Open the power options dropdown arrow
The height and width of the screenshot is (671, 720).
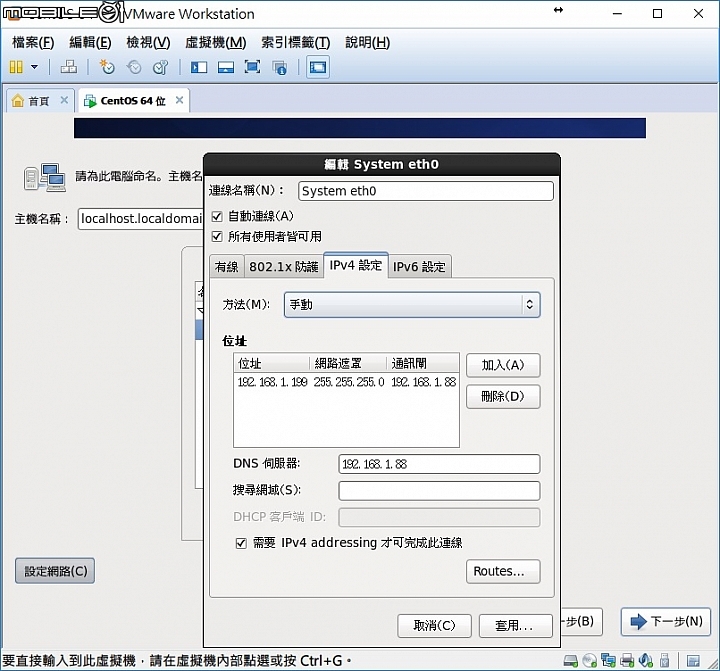pyautogui.click(x=34, y=67)
